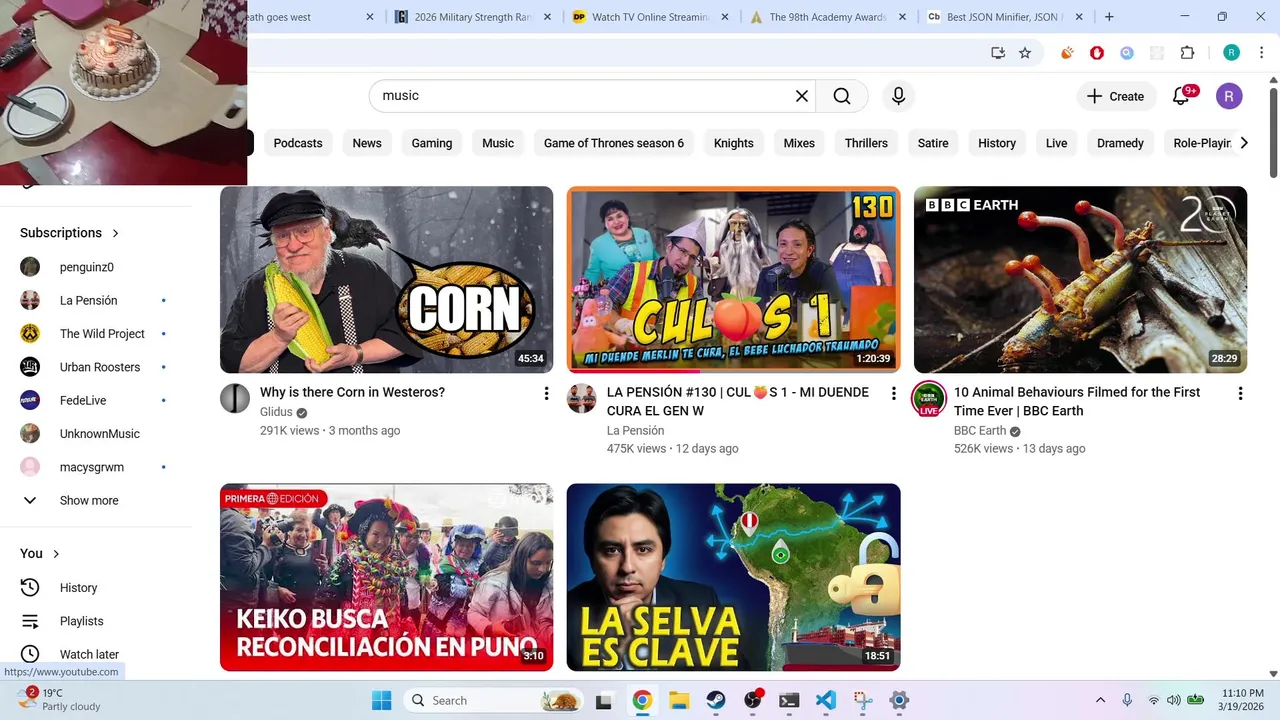Image resolution: width=1280 pixels, height=720 pixels.
Task: Open Visual Studio Code from the taskbar
Action: (826, 700)
